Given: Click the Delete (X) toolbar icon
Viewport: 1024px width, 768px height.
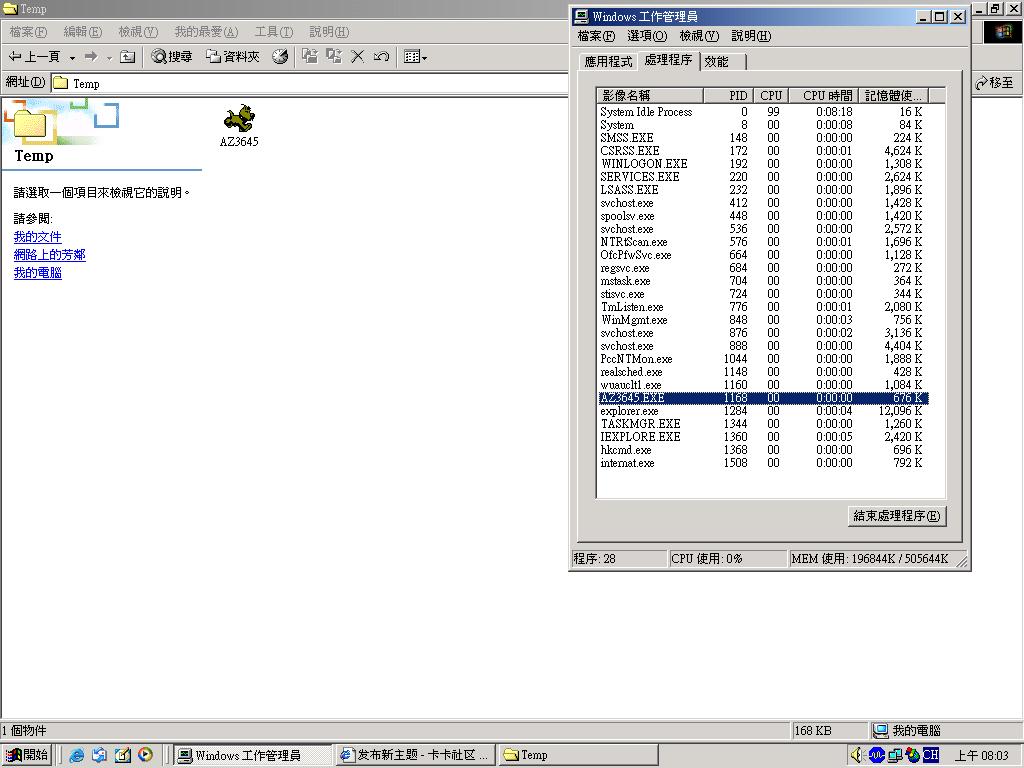Looking at the screenshot, I should click(x=357, y=57).
